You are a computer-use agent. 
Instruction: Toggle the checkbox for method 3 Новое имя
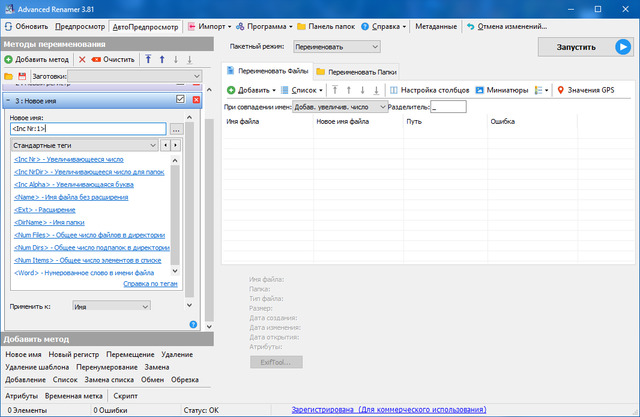[180, 100]
